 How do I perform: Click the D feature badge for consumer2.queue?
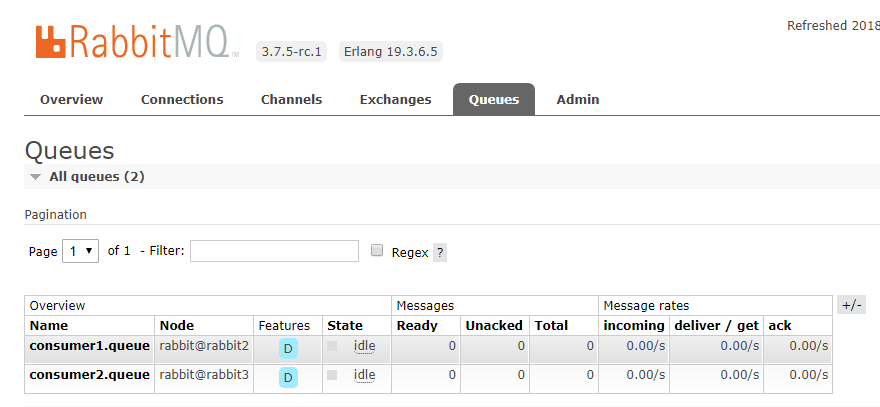pyautogui.click(x=288, y=377)
